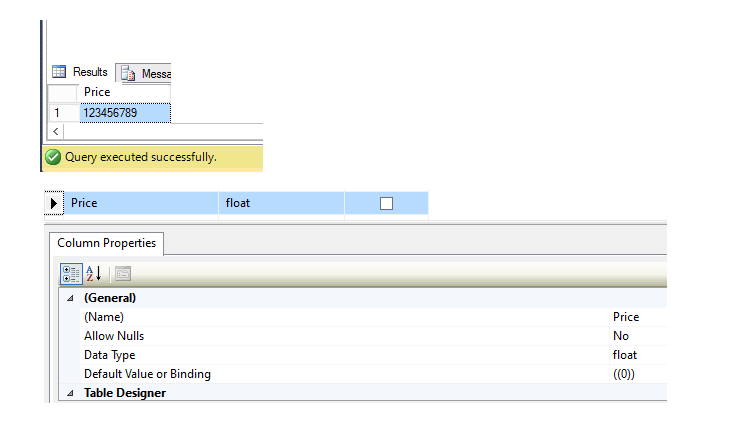Switch to Categorized view in properties
Viewport: 748px width, 434px height.
(71, 274)
